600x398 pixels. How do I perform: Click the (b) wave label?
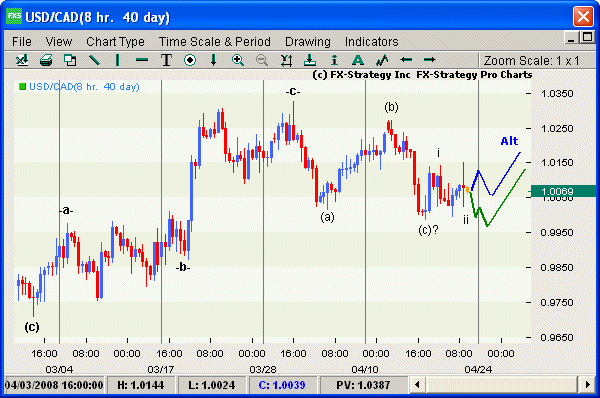click(391, 107)
